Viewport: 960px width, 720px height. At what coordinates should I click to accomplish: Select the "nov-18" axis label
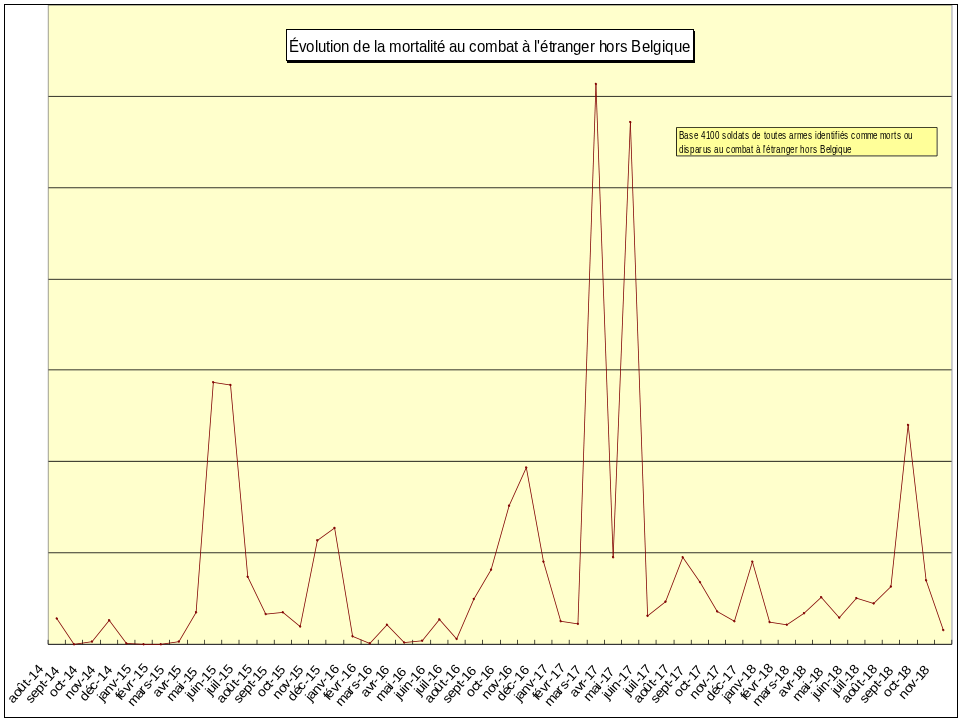click(913, 680)
